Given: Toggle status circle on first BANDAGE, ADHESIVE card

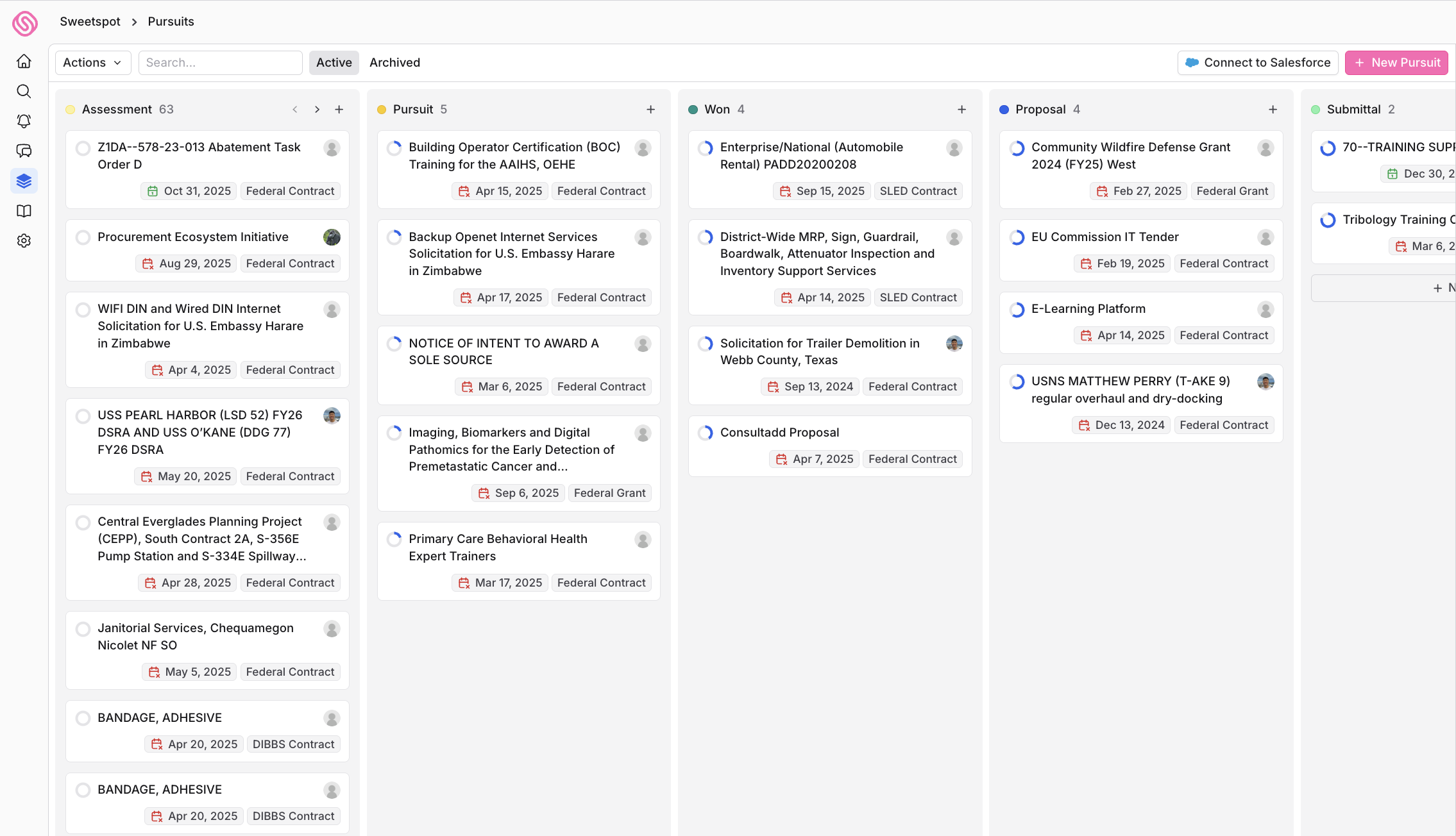Looking at the screenshot, I should (83, 718).
